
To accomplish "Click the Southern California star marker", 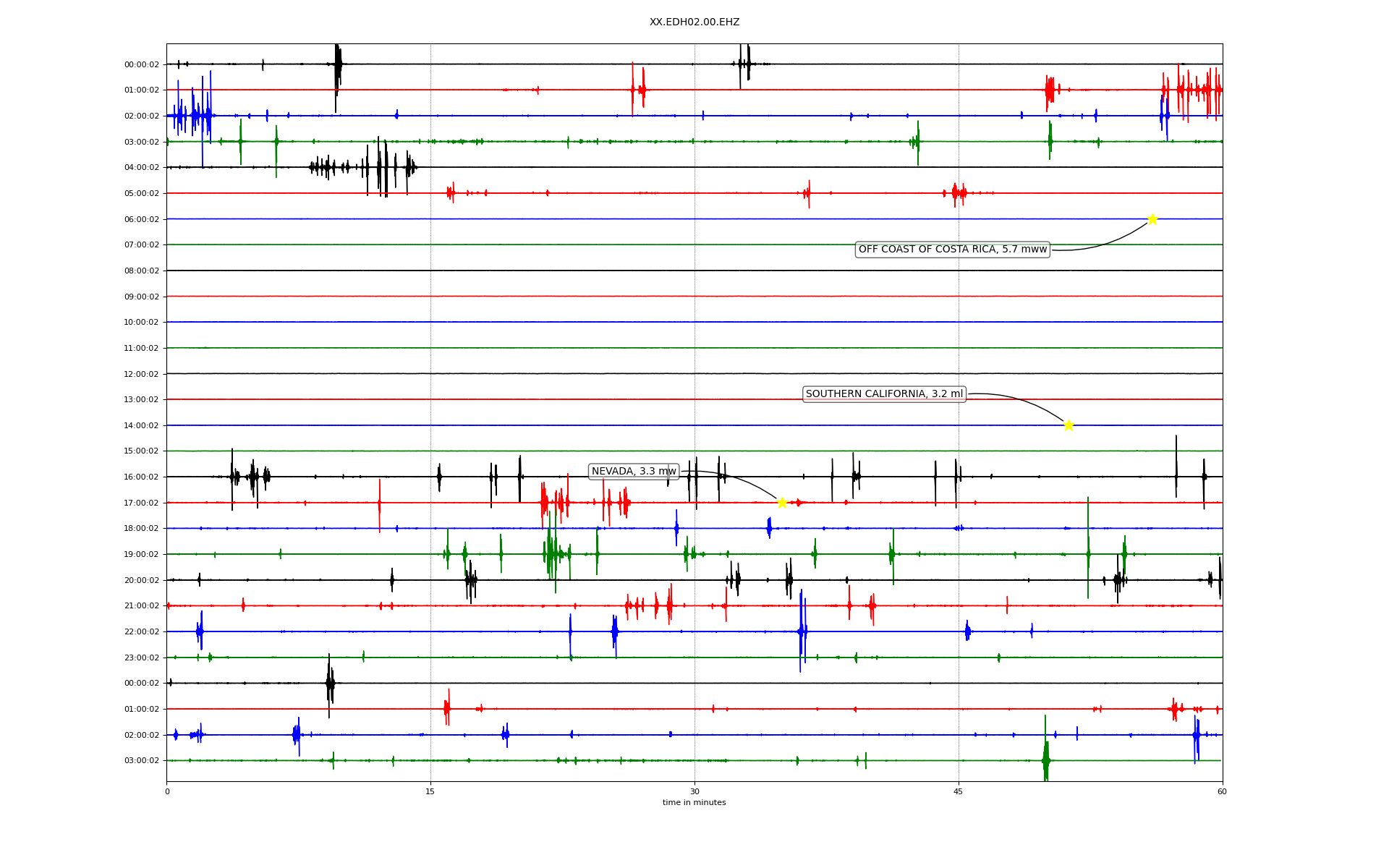I will point(1069,425).
